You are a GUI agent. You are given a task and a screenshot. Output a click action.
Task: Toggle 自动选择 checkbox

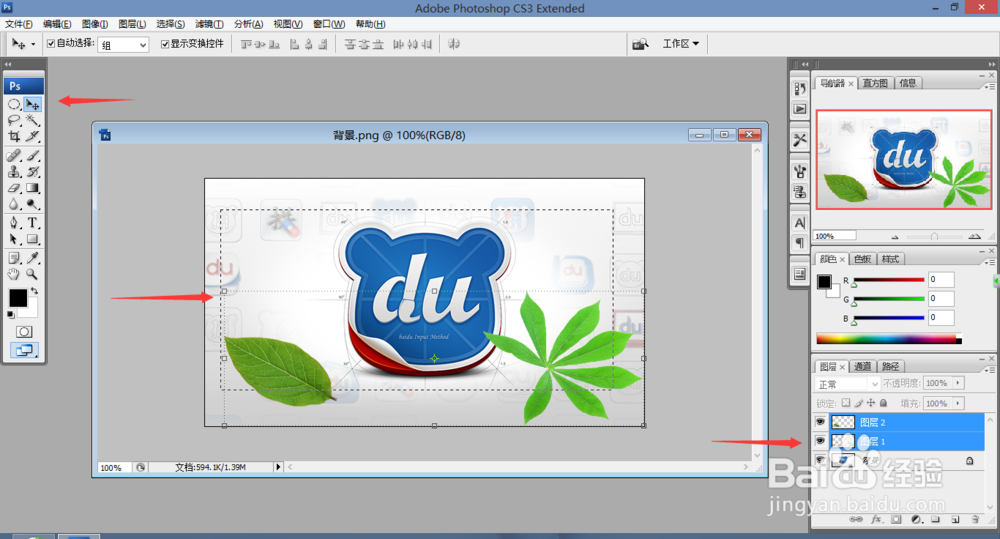coord(51,43)
